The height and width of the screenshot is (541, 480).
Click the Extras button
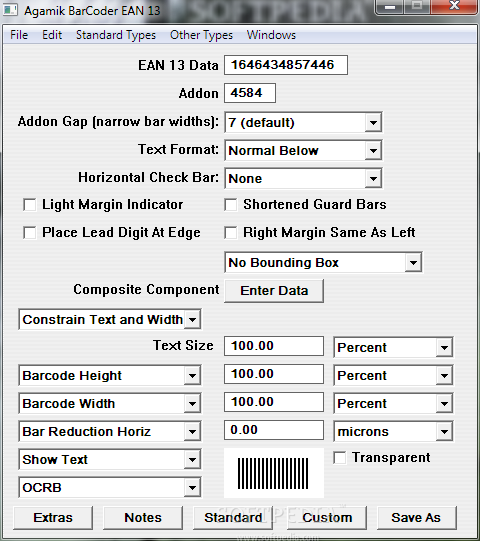(x=53, y=518)
